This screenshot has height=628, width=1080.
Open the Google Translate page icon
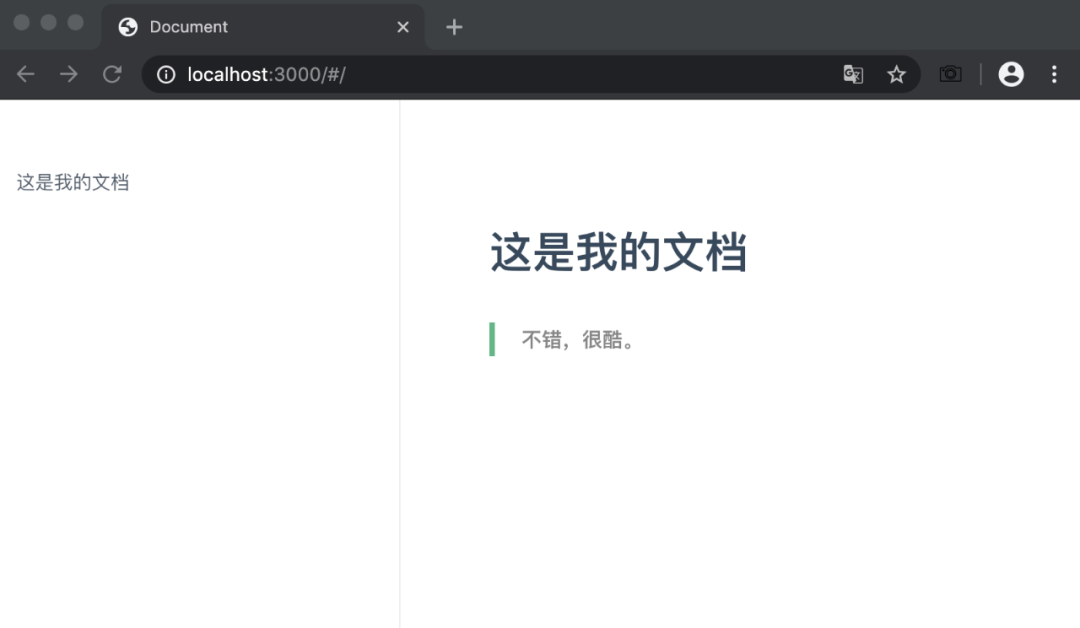click(853, 74)
